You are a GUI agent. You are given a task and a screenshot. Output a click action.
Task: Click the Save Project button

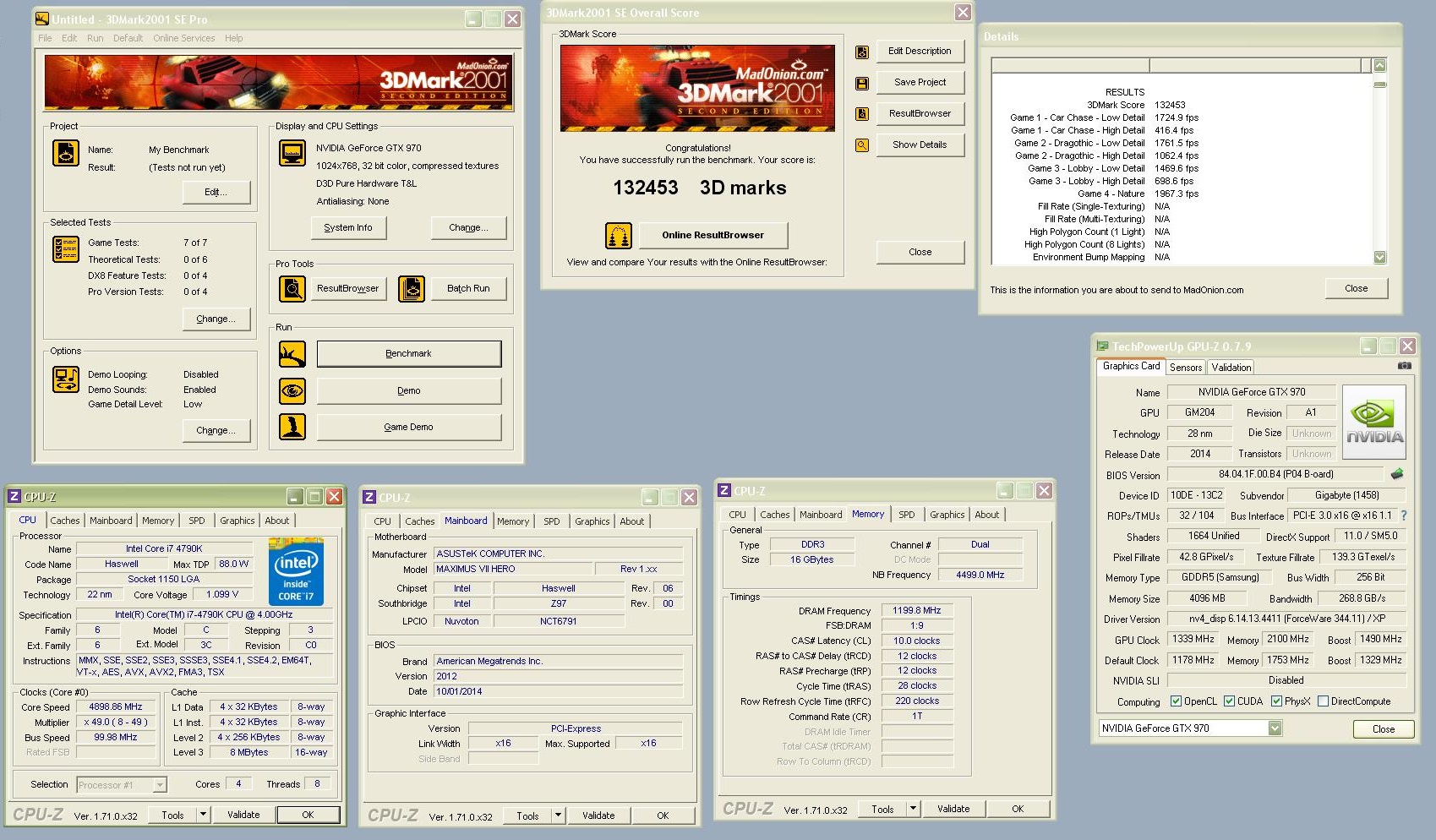(x=920, y=82)
